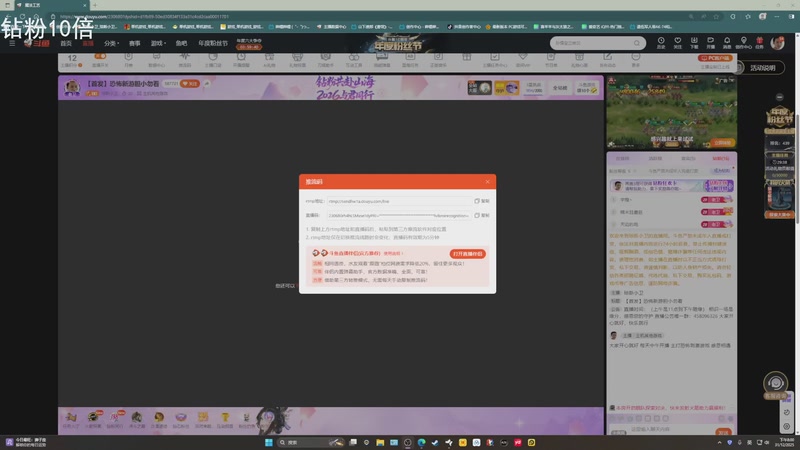Open the 使用说明 link in the dialog
This screenshot has width=800, height=450.
pyautogui.click(x=392, y=253)
